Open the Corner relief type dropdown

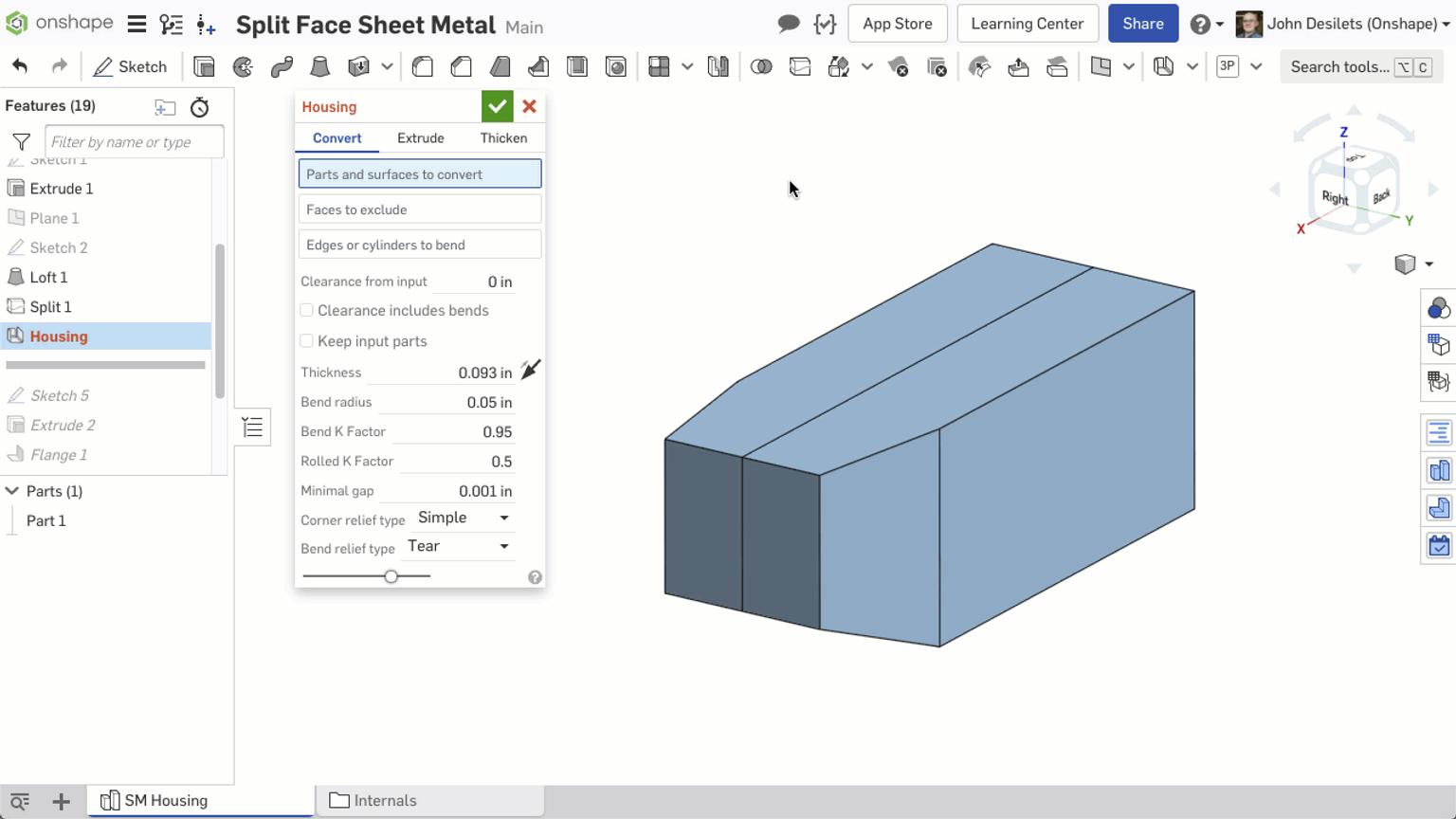(464, 519)
